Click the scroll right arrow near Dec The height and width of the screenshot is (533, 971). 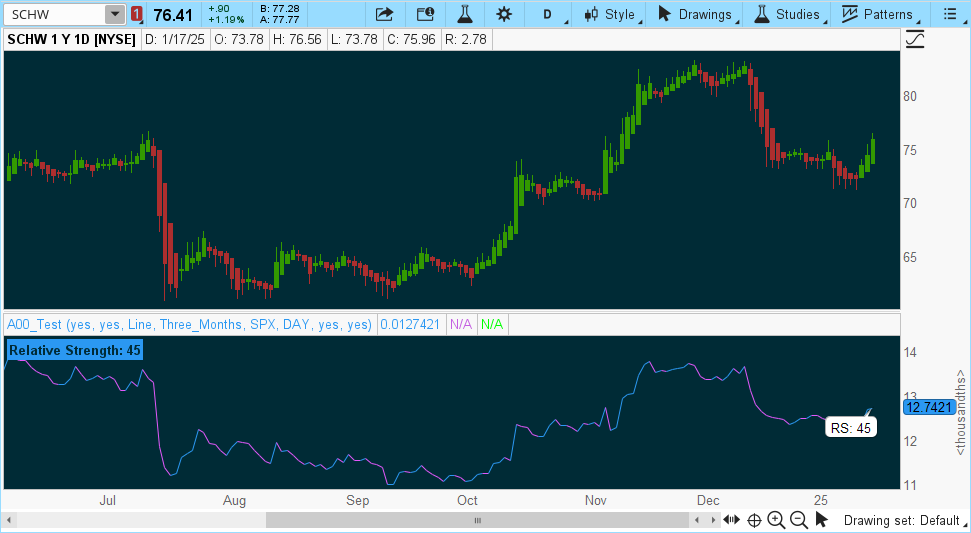point(713,520)
